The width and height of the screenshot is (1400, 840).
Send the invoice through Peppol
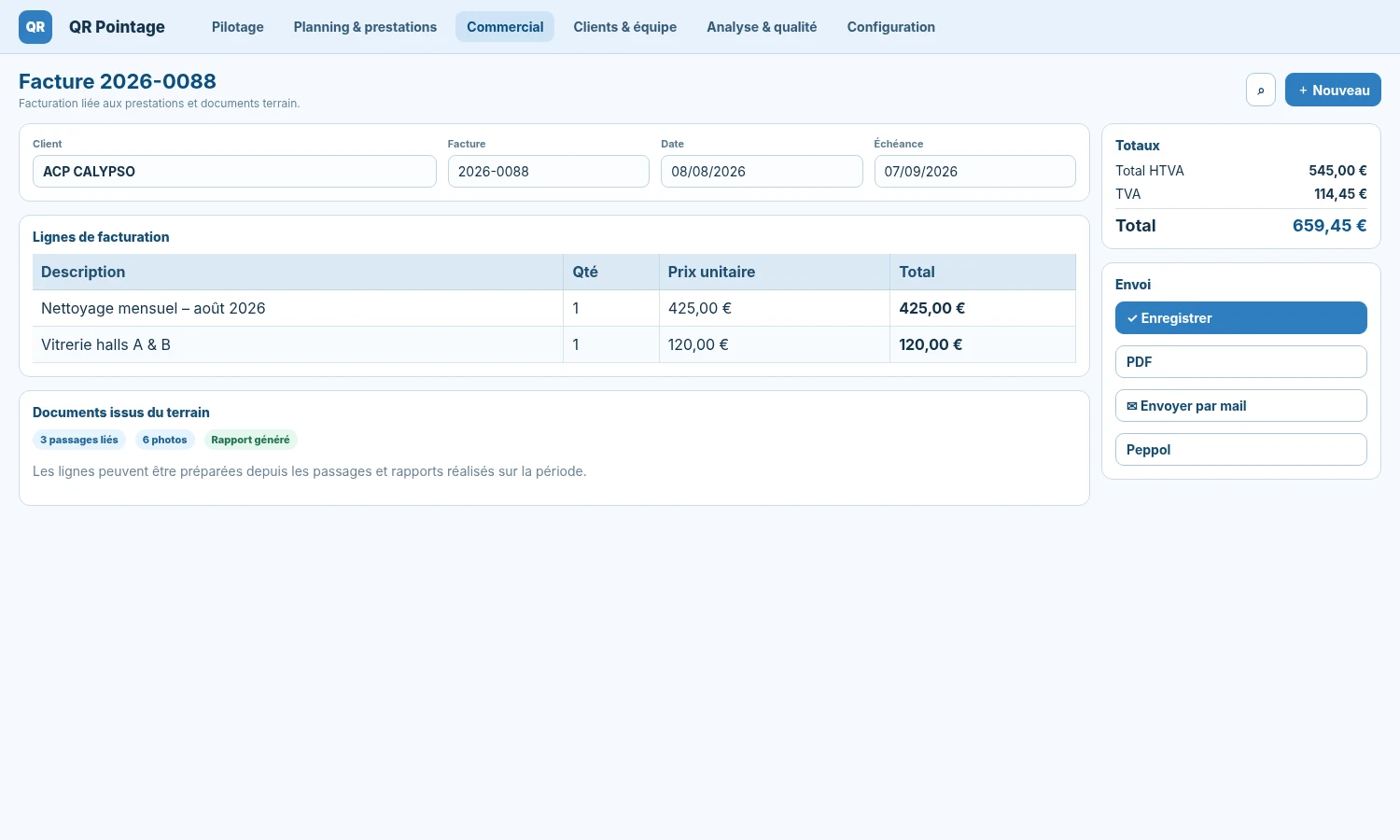1241,450
